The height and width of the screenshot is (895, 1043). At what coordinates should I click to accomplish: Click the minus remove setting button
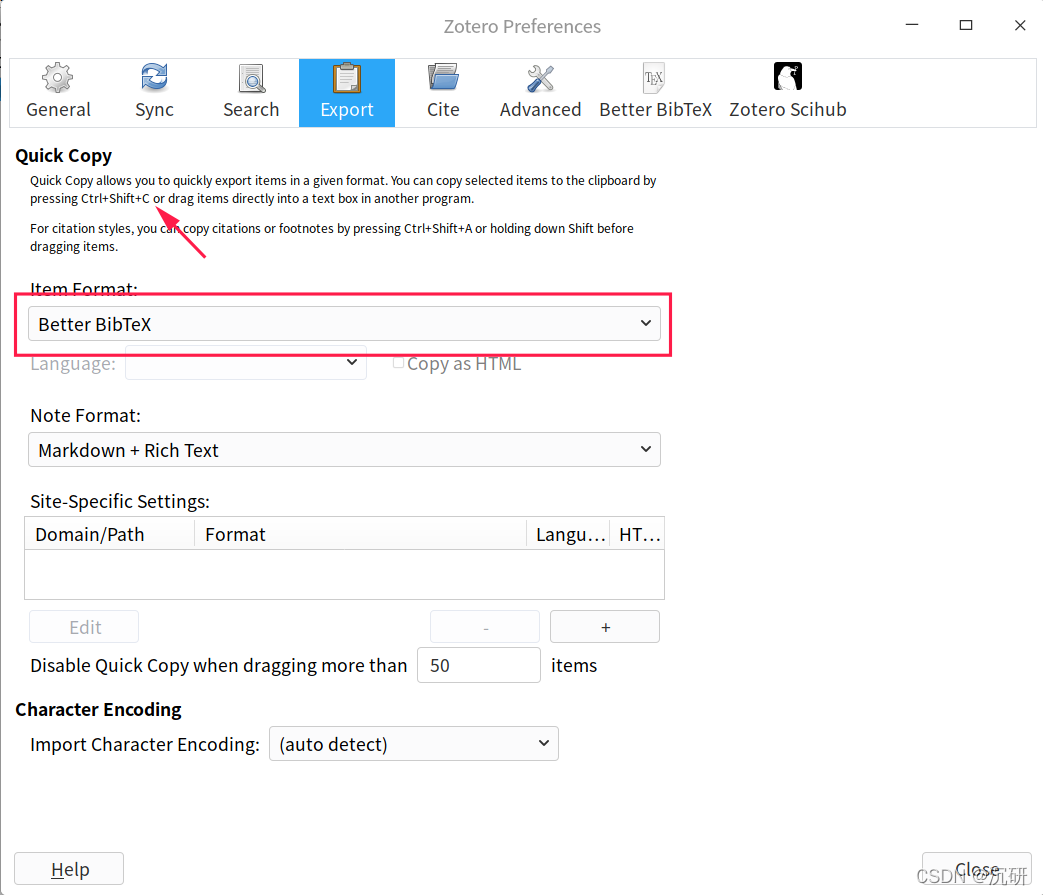click(x=485, y=627)
